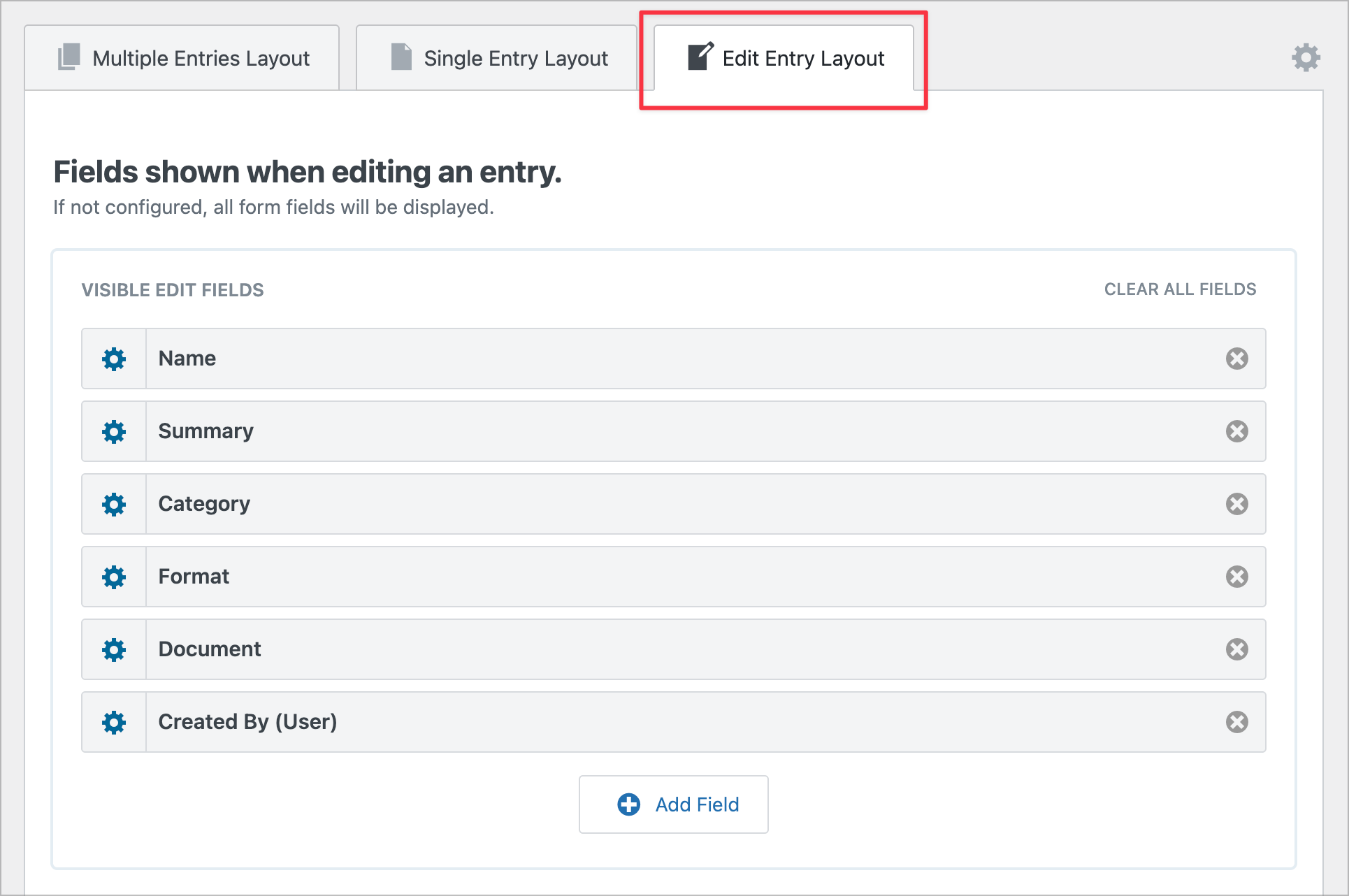Open settings for the Category field
The image size is (1349, 896).
pos(114,504)
